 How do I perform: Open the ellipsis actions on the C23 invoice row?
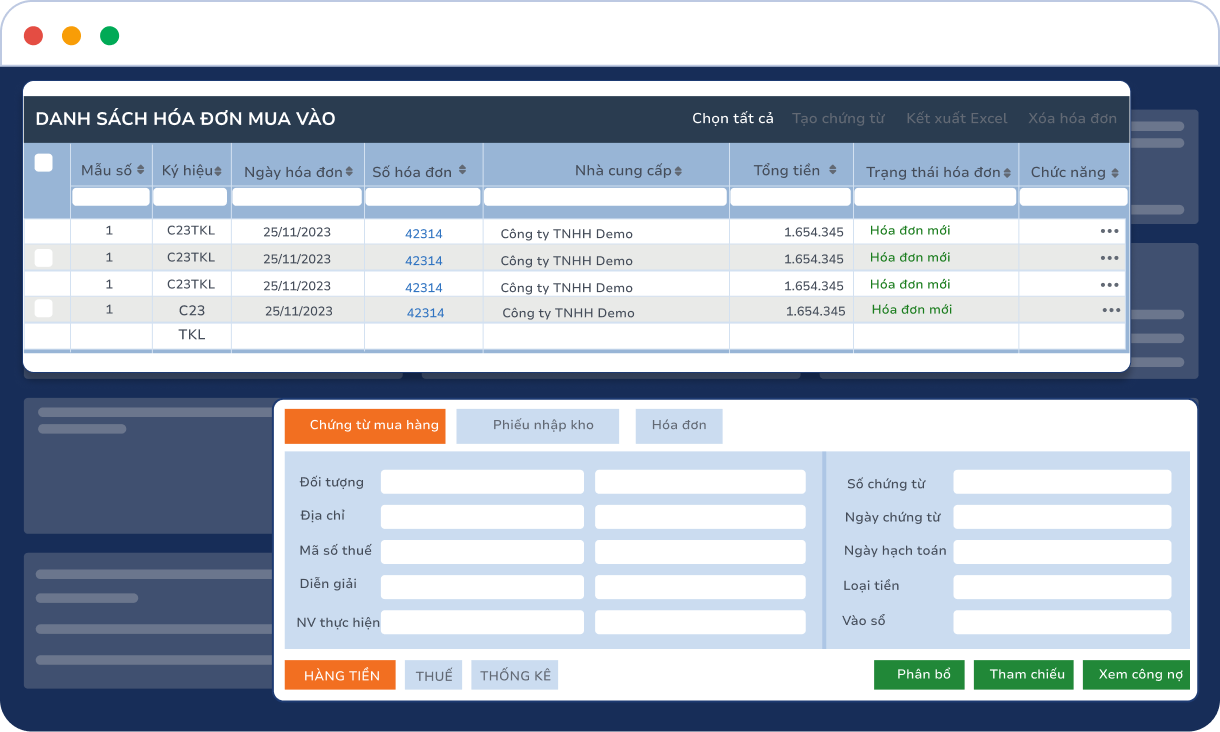tap(1110, 310)
